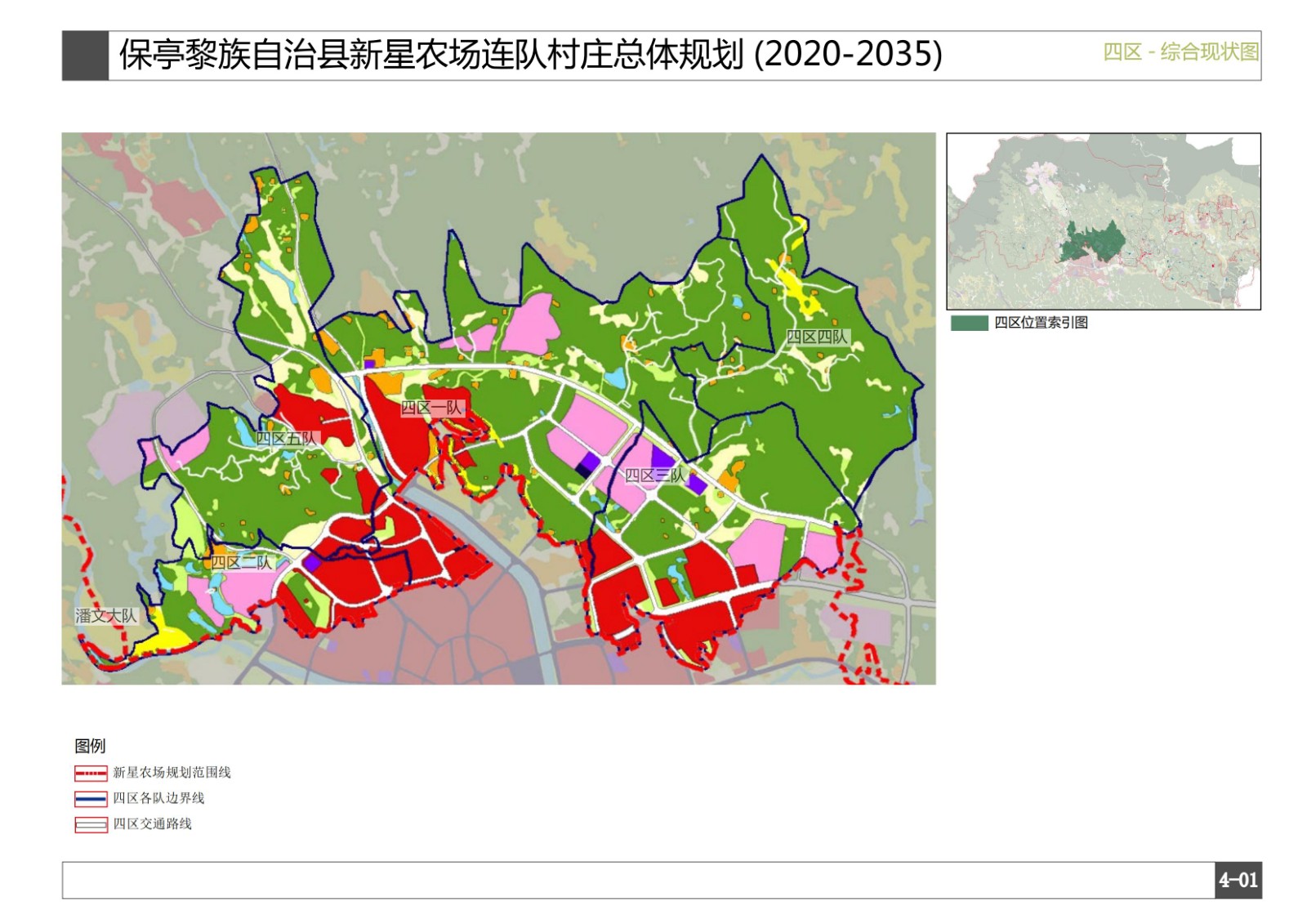Click the white road line legend symbol
This screenshot has width=1307, height=924.
pos(91,825)
